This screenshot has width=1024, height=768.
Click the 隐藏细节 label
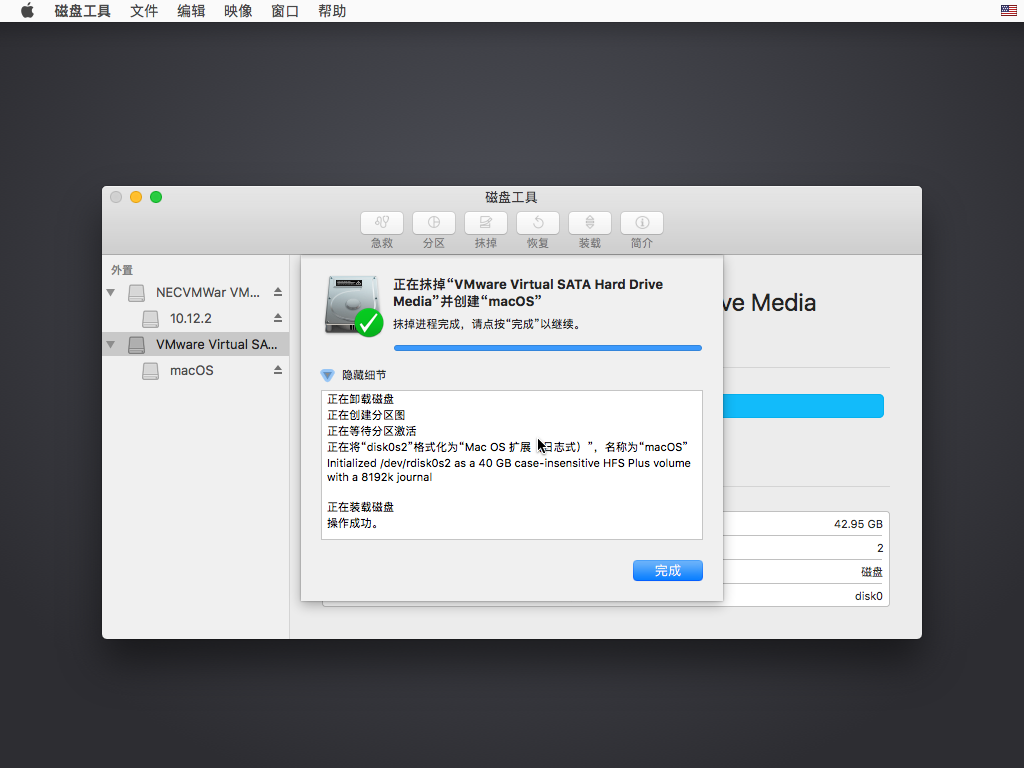364,375
